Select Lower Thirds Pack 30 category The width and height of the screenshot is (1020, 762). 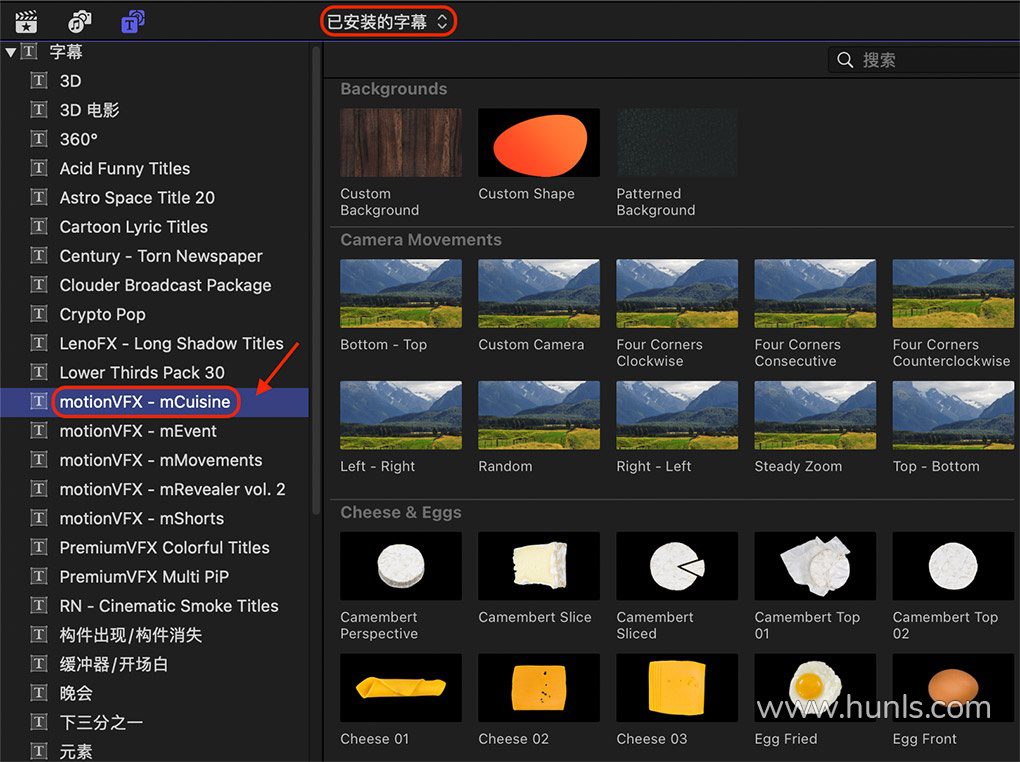(x=142, y=372)
